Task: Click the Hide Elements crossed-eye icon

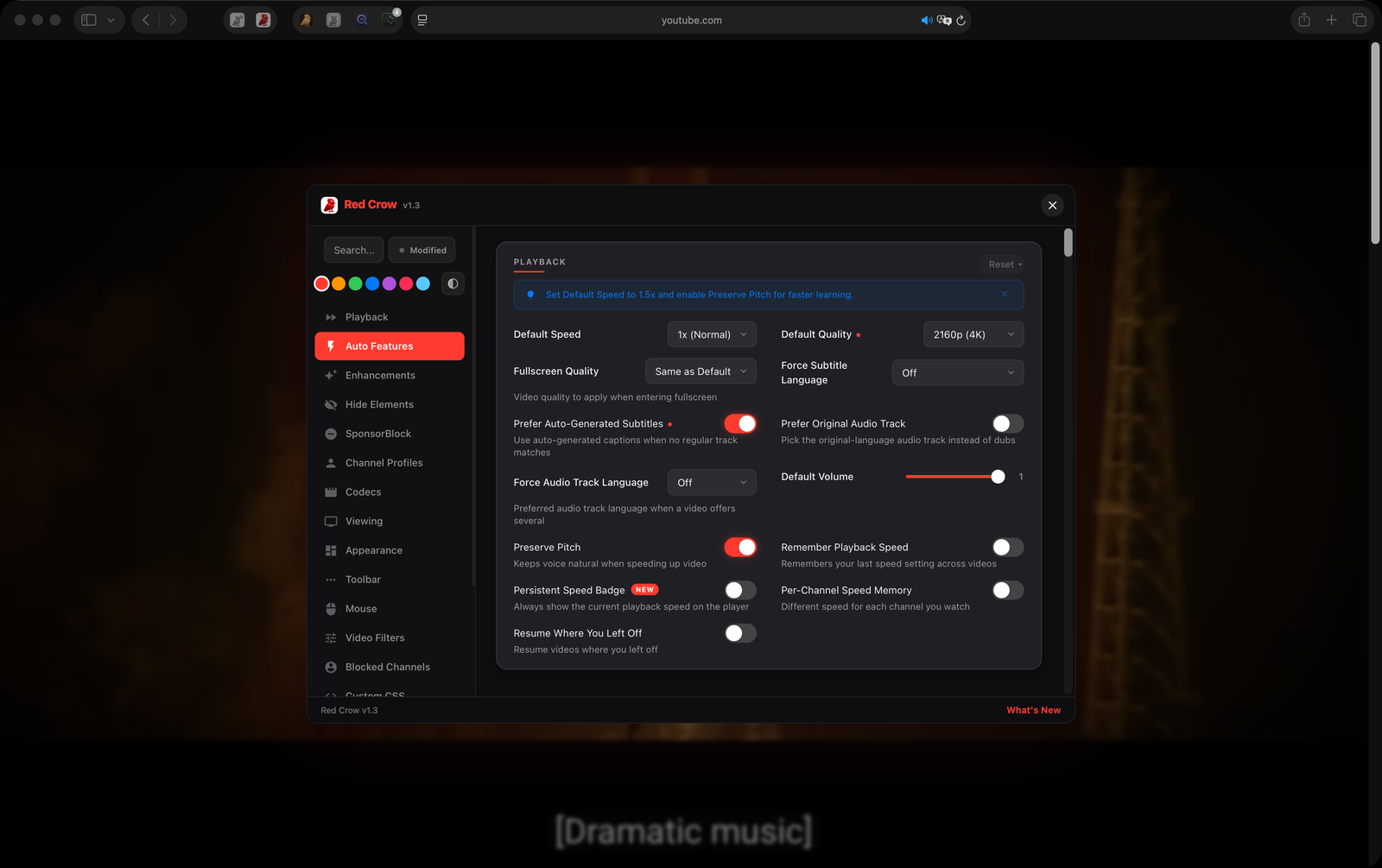Action: tap(331, 404)
